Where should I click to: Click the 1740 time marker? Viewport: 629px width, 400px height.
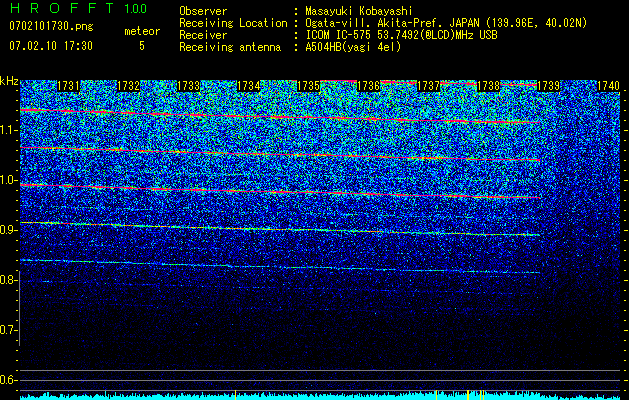(x=609, y=86)
